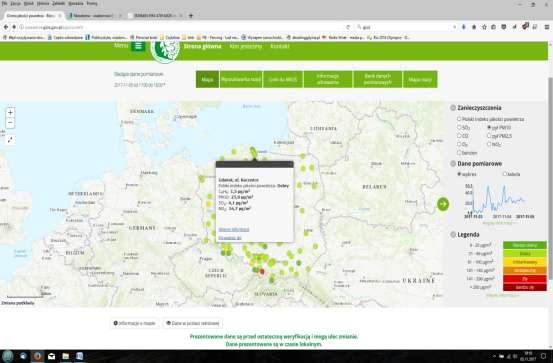Select the O3 pollutant radio button
Screen dimensions: 553x363
pyautogui.click(x=459, y=144)
